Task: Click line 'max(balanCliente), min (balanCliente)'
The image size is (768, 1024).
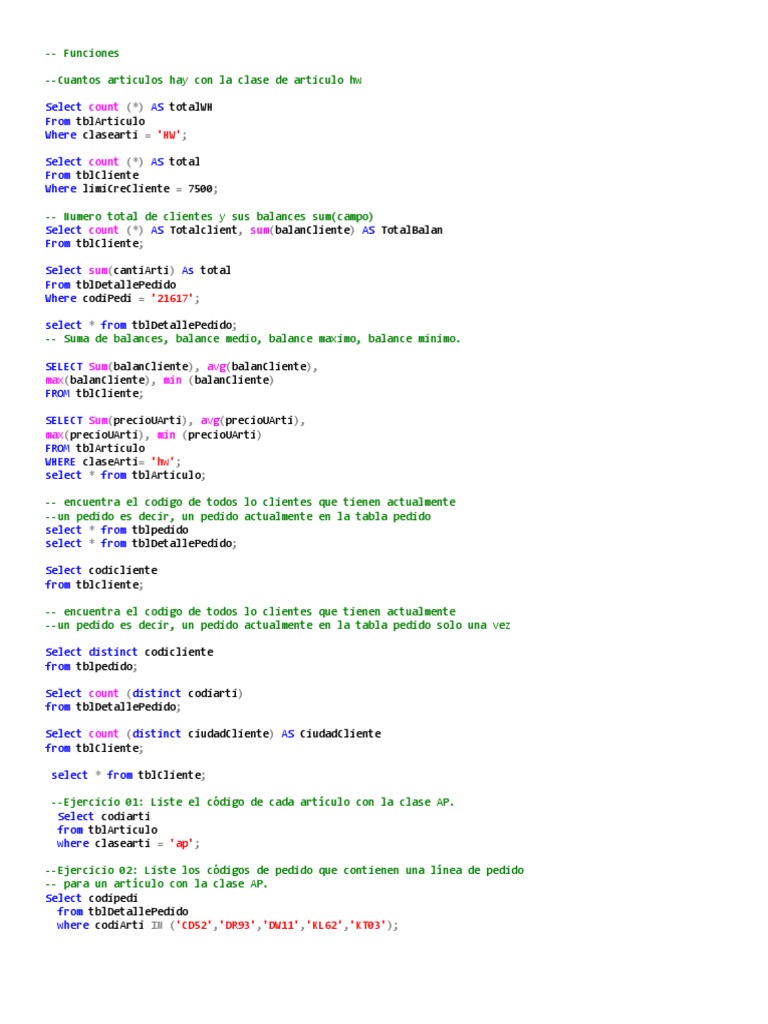Action: pyautogui.click(x=159, y=380)
